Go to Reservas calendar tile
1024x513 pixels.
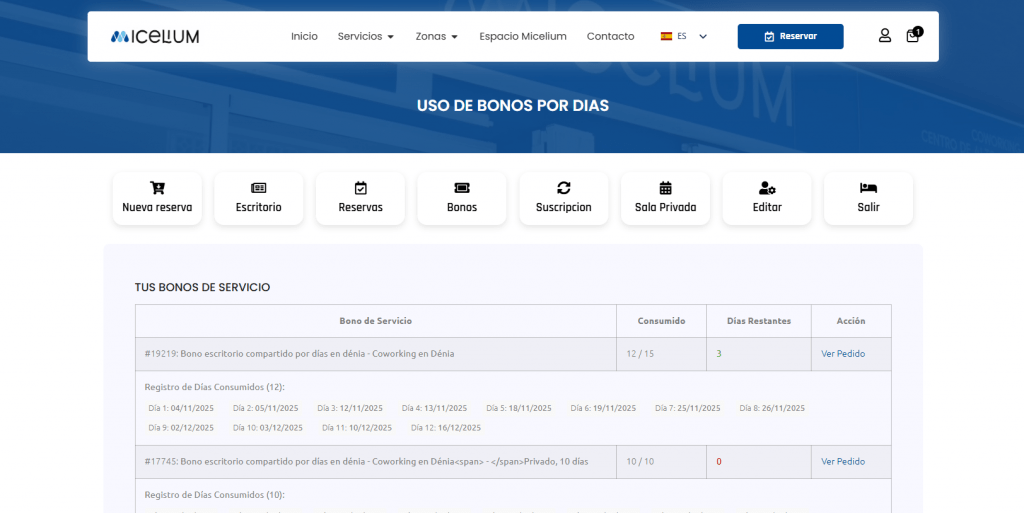click(x=360, y=198)
